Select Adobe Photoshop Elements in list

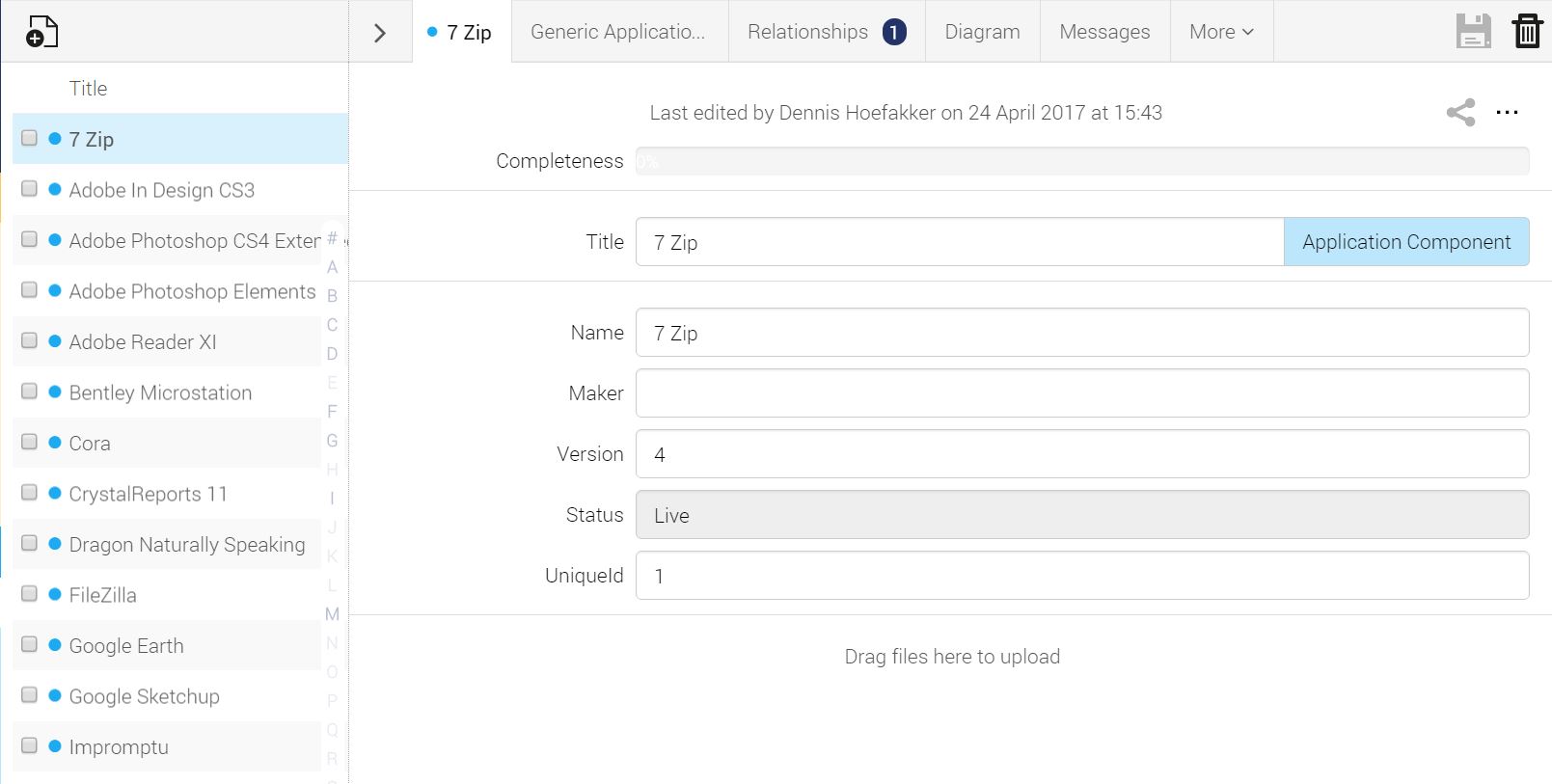[192, 291]
